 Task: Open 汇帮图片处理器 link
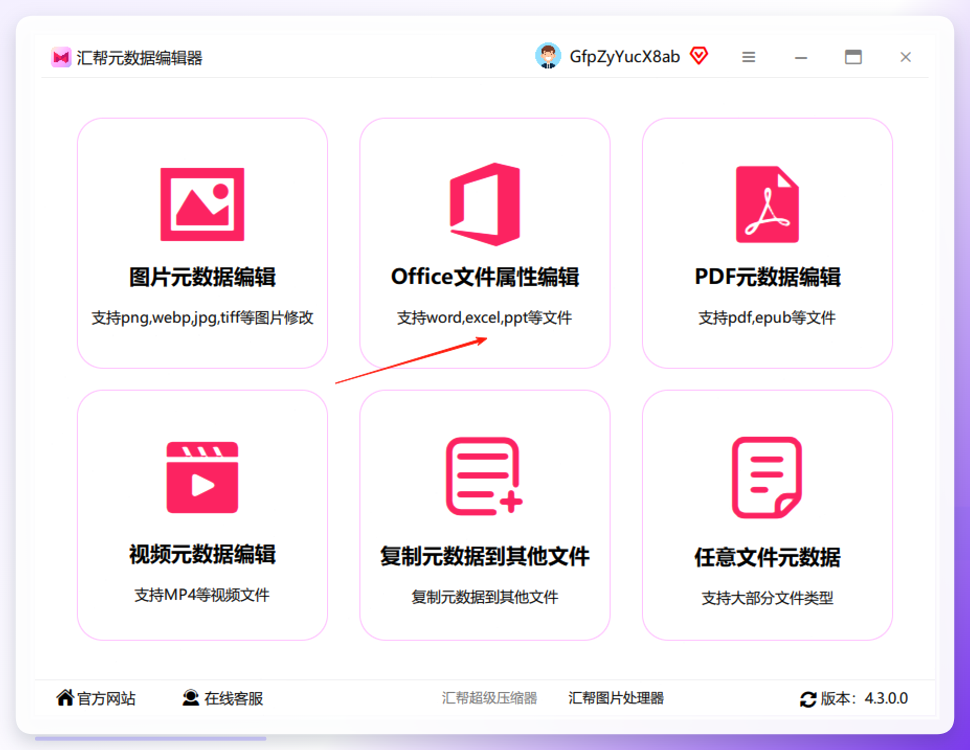point(616,698)
